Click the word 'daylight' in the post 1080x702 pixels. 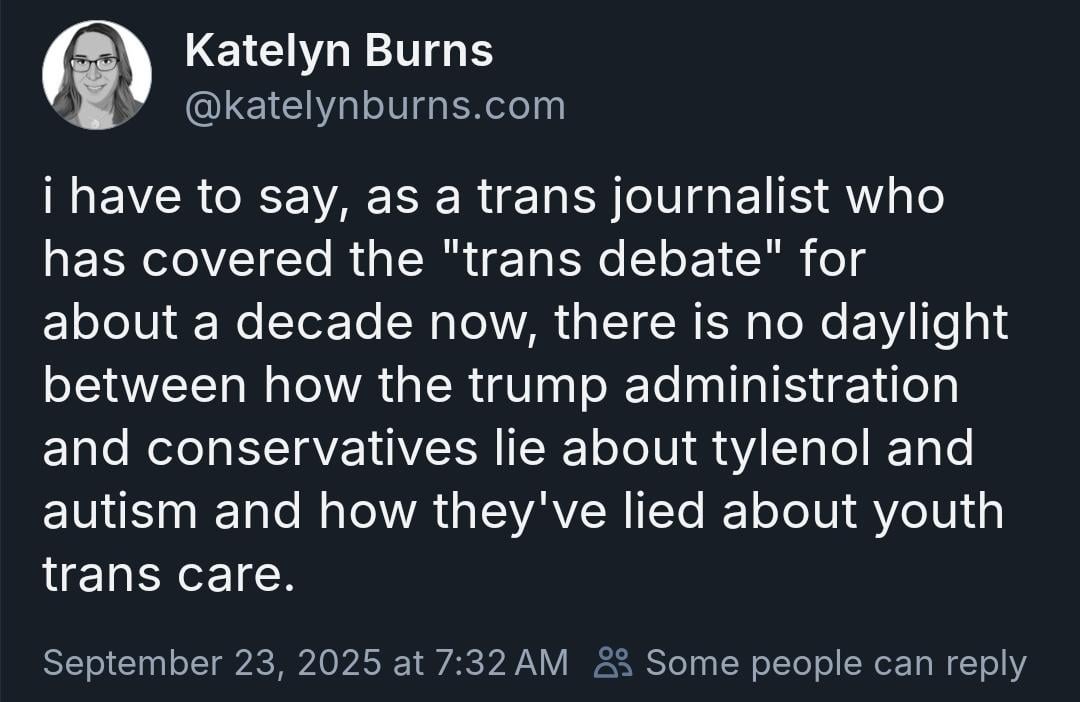pyautogui.click(x=914, y=322)
